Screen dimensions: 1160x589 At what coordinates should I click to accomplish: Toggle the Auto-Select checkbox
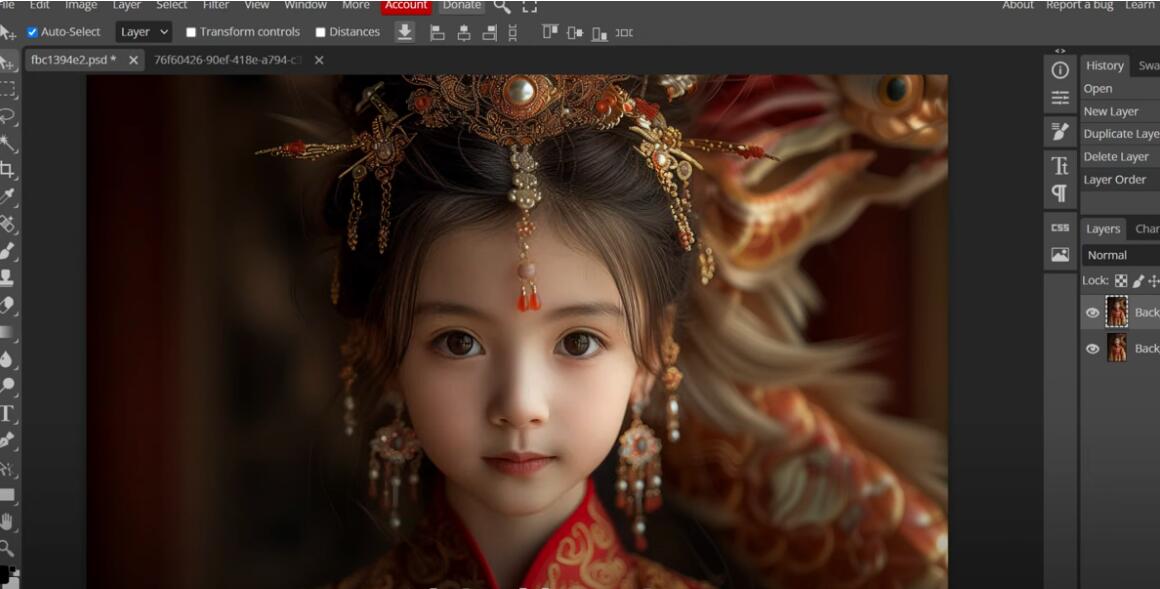click(x=31, y=31)
